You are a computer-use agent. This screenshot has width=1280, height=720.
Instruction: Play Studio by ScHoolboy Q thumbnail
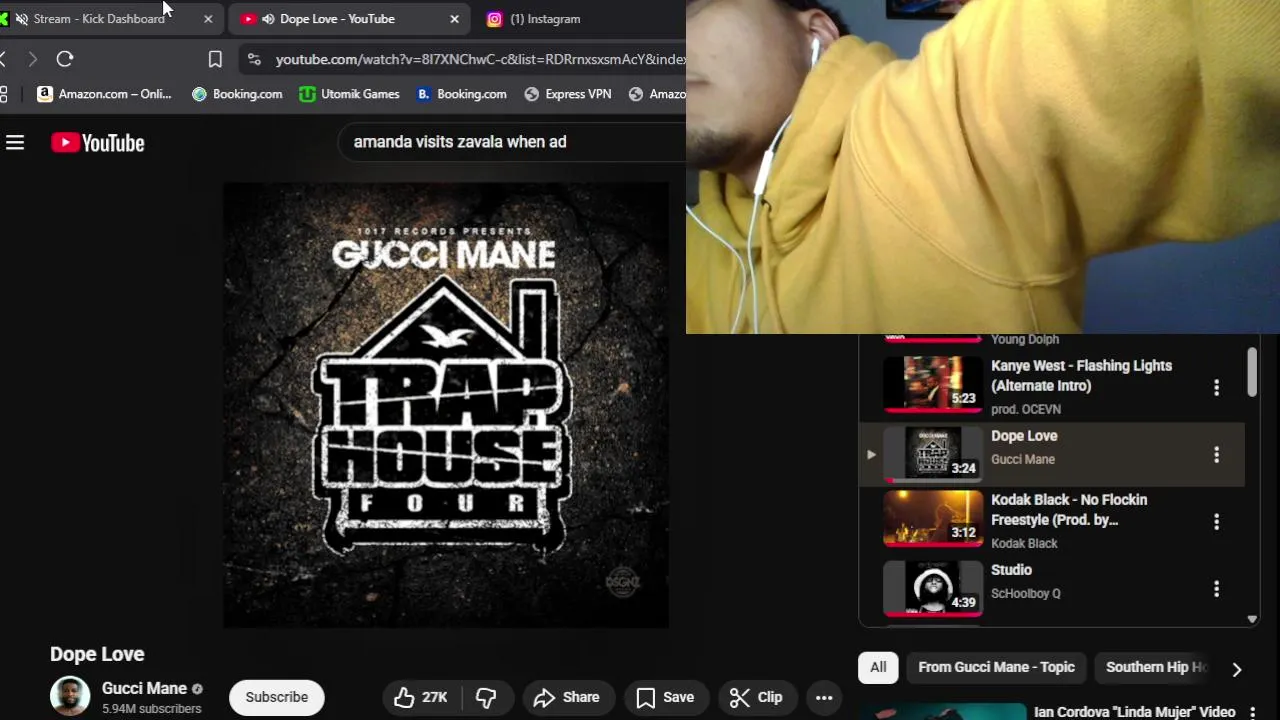[933, 587]
